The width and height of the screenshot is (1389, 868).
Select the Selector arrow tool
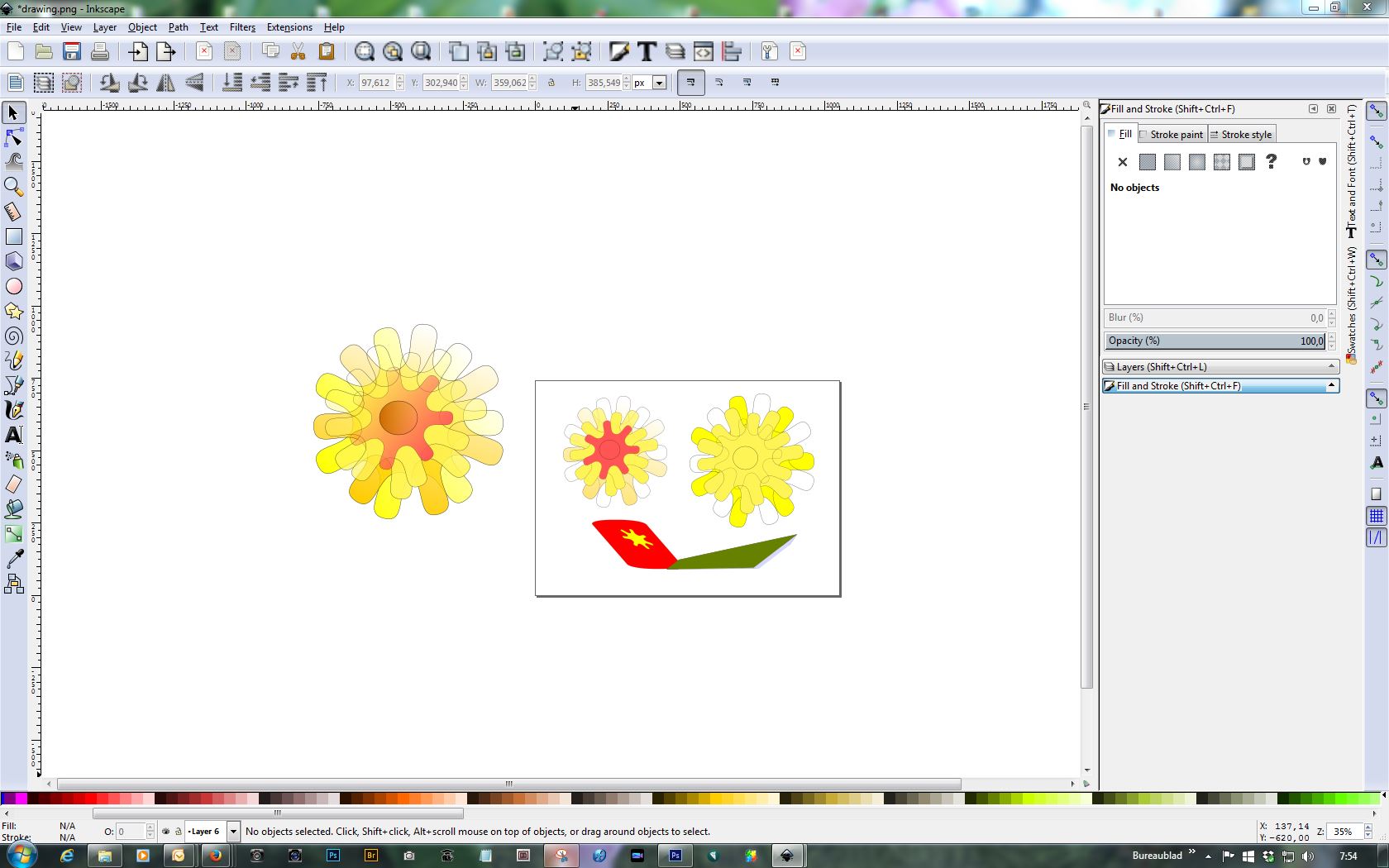(x=13, y=112)
